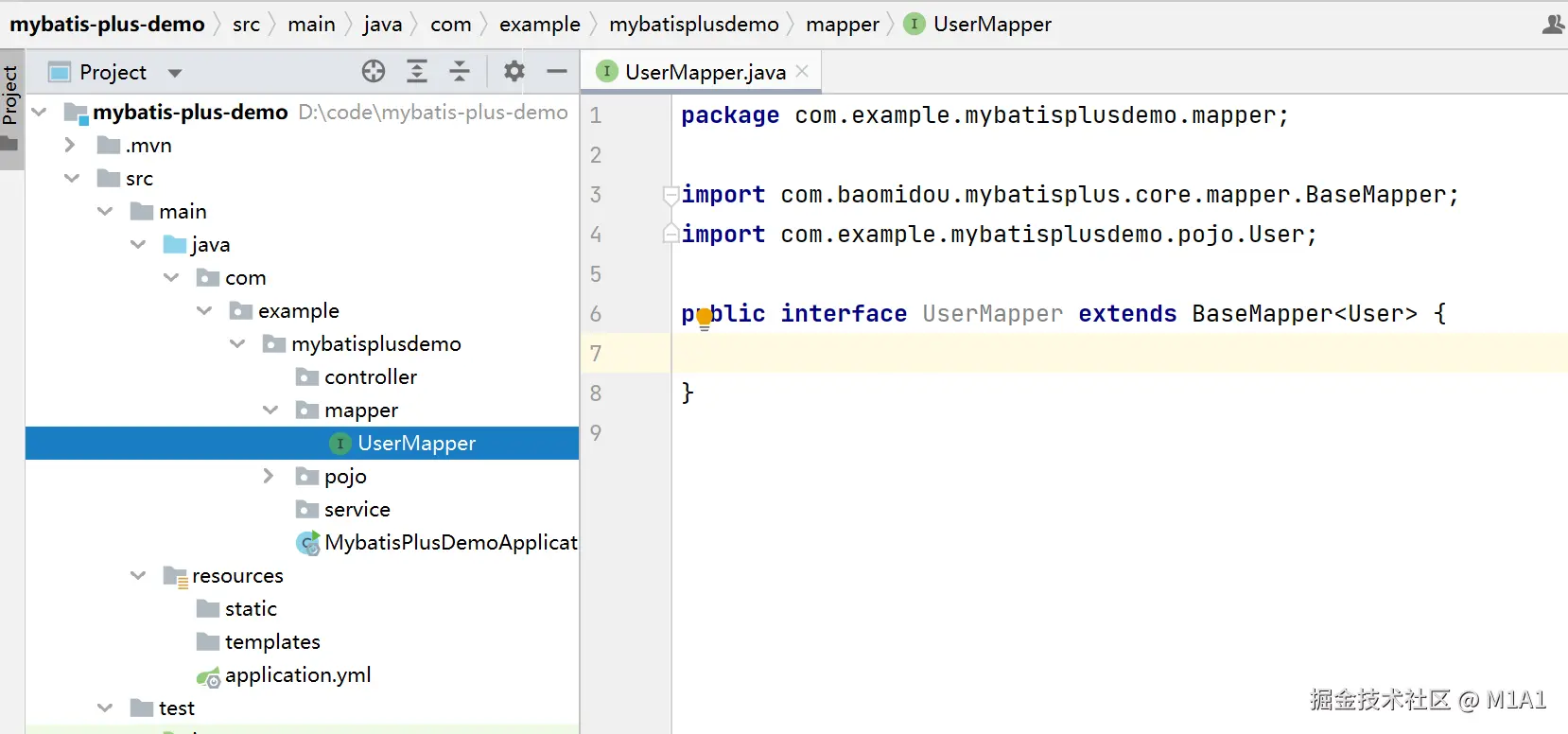Click src in the breadcrumb
The height and width of the screenshot is (734, 1568).
(x=246, y=25)
